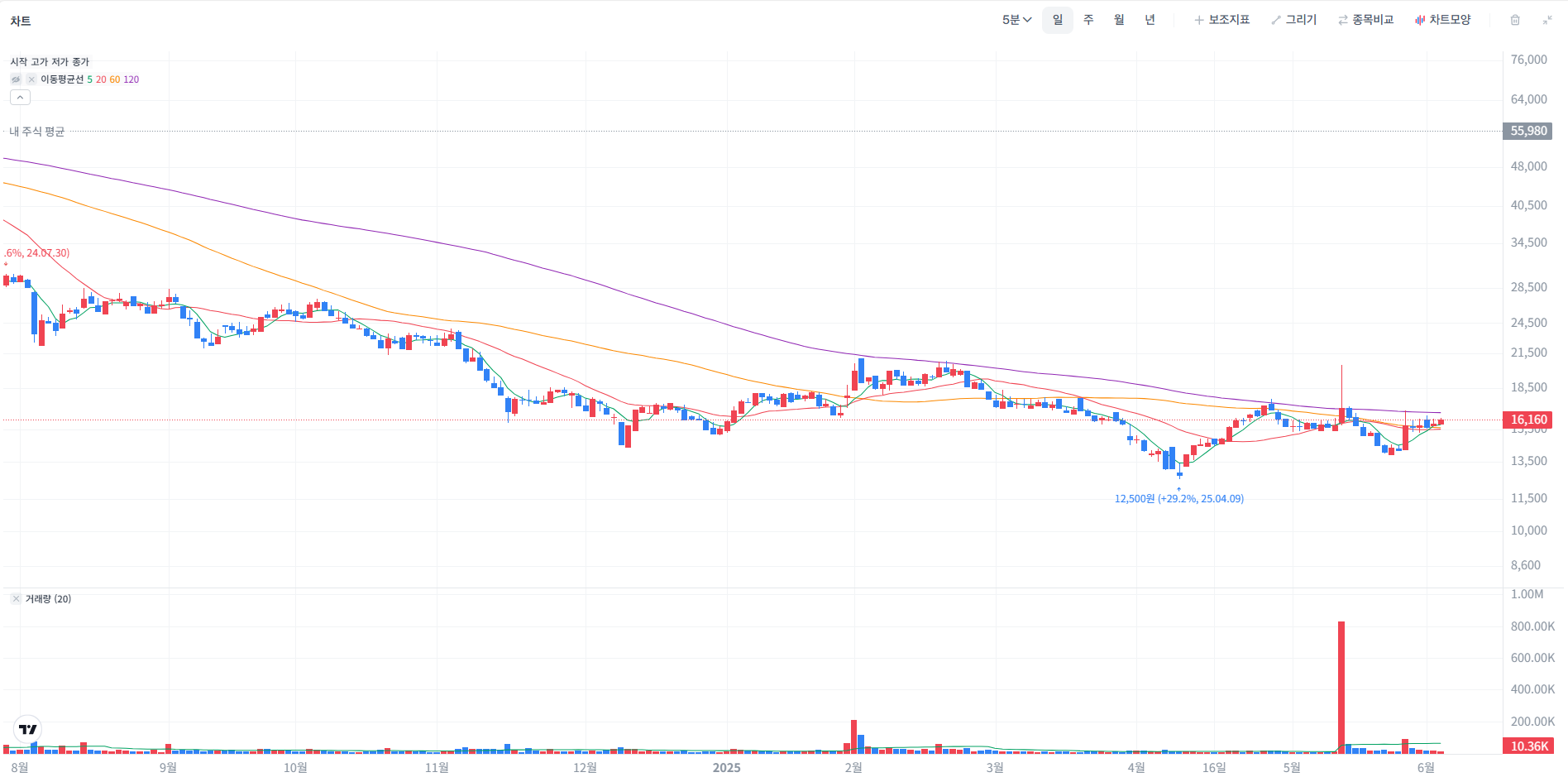Image resolution: width=1568 pixels, height=782 pixels.
Task: Switch to the 주 weekly chart tab
Action: (x=1088, y=20)
